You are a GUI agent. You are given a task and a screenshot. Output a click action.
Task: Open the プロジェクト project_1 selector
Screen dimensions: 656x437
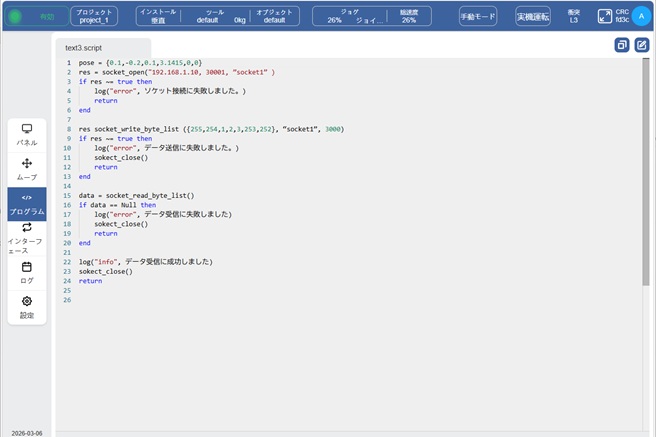point(98,16)
